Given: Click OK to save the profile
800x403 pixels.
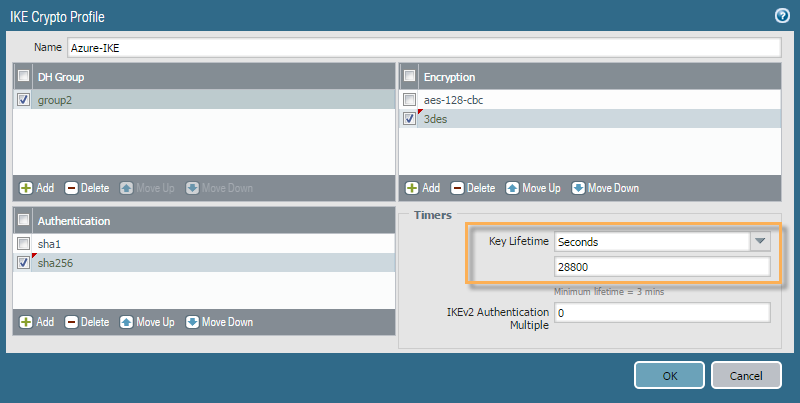Looking at the screenshot, I should pyautogui.click(x=669, y=375).
